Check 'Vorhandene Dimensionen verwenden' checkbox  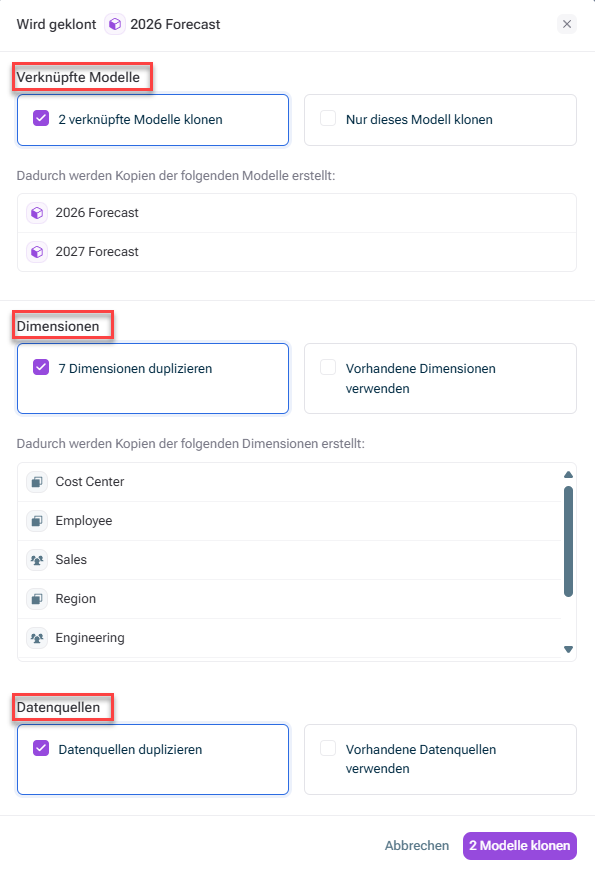point(328,367)
